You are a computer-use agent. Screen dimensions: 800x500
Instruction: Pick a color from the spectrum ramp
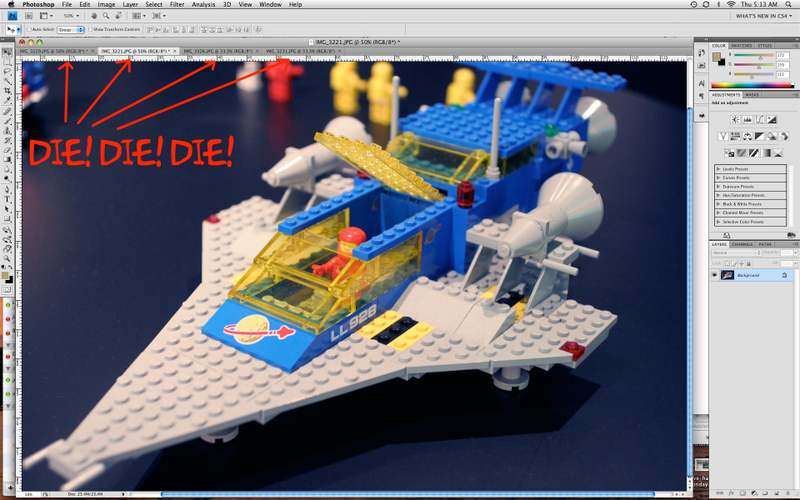coord(753,85)
